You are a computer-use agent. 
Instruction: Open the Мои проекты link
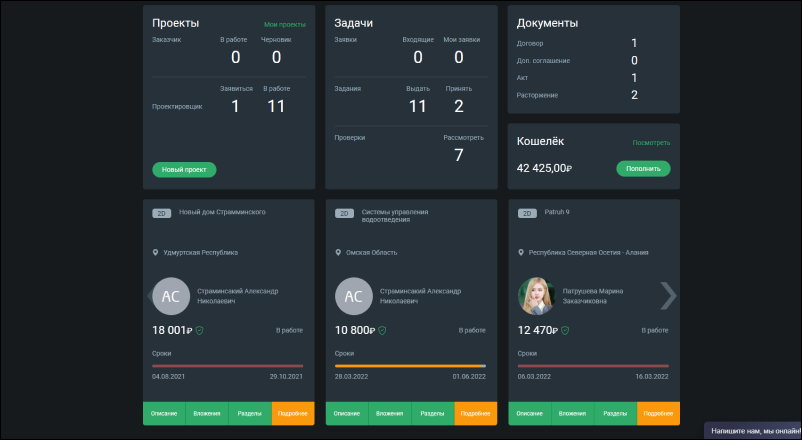click(x=285, y=23)
